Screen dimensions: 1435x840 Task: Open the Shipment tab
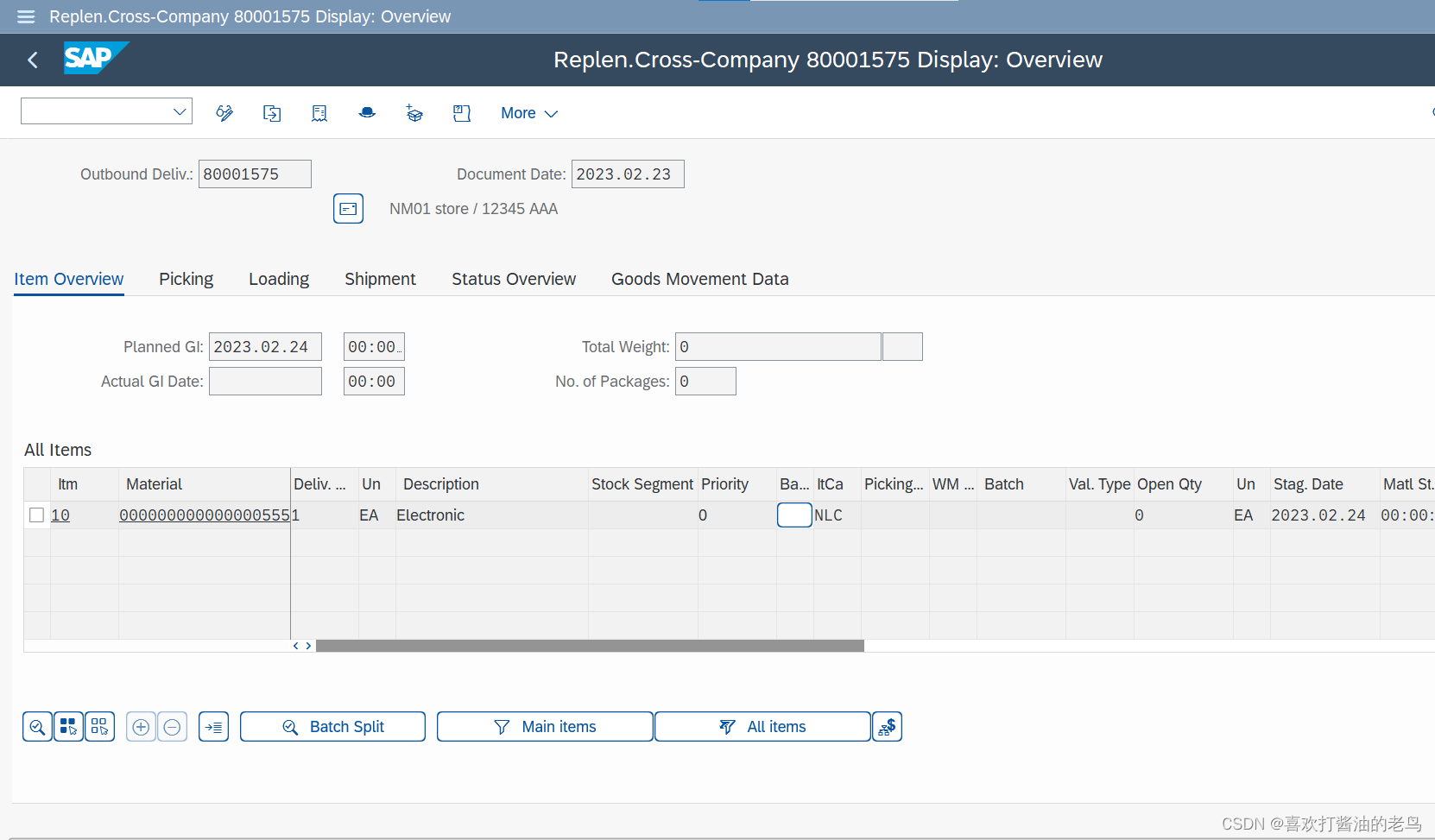pyautogui.click(x=380, y=279)
